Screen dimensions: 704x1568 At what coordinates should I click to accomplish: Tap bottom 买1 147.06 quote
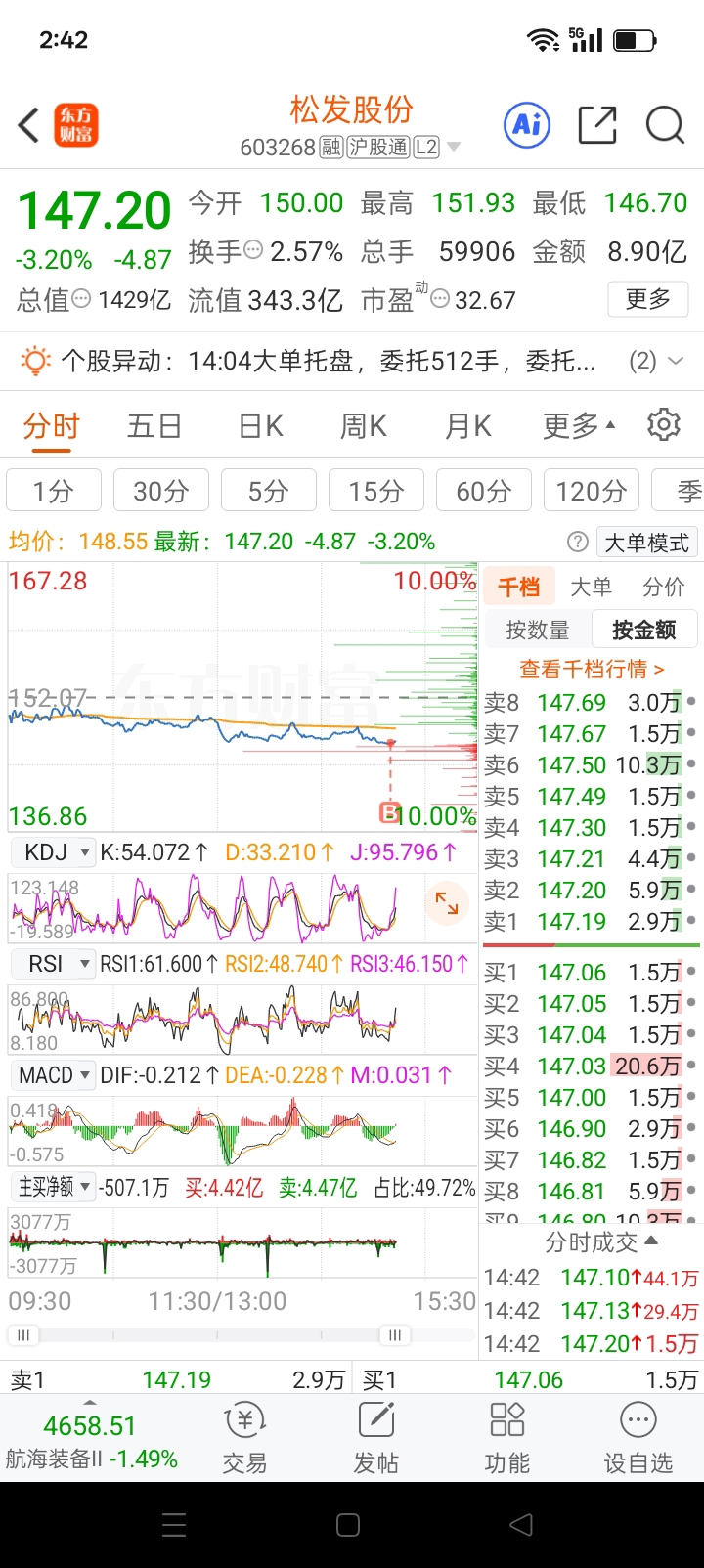528,1379
